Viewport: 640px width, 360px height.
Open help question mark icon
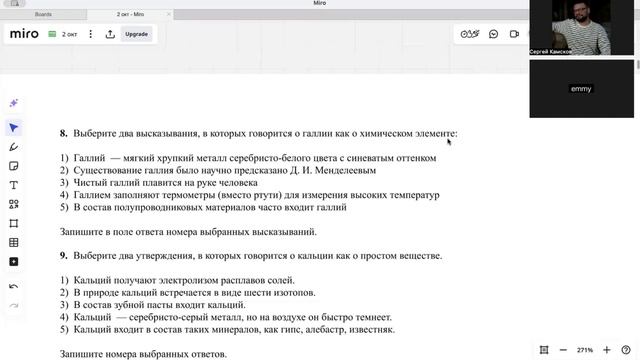[626, 350]
